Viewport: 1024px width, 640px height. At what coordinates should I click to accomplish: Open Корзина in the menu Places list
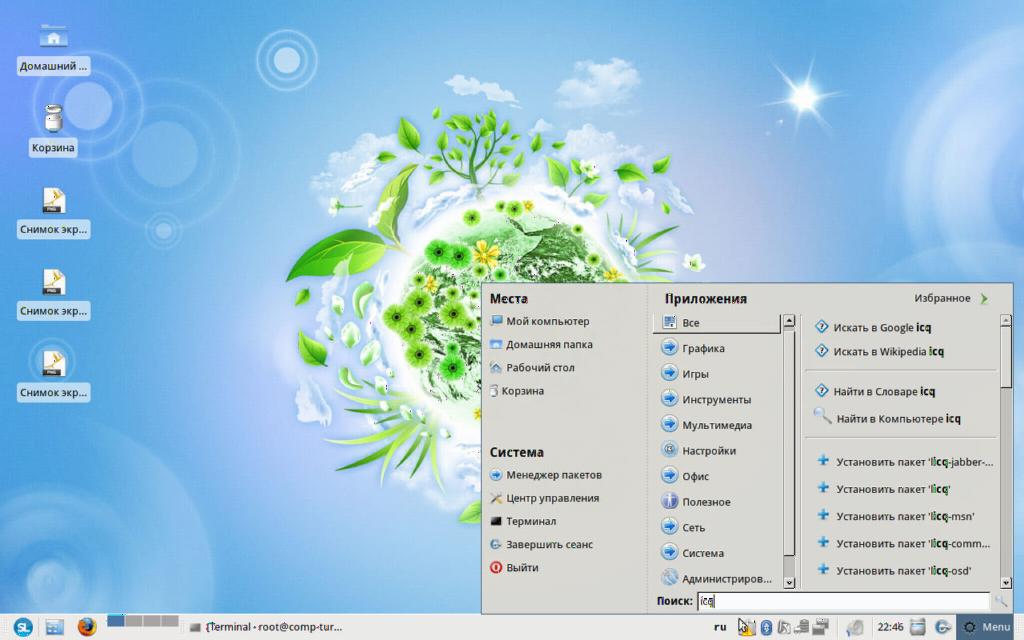[x=517, y=391]
